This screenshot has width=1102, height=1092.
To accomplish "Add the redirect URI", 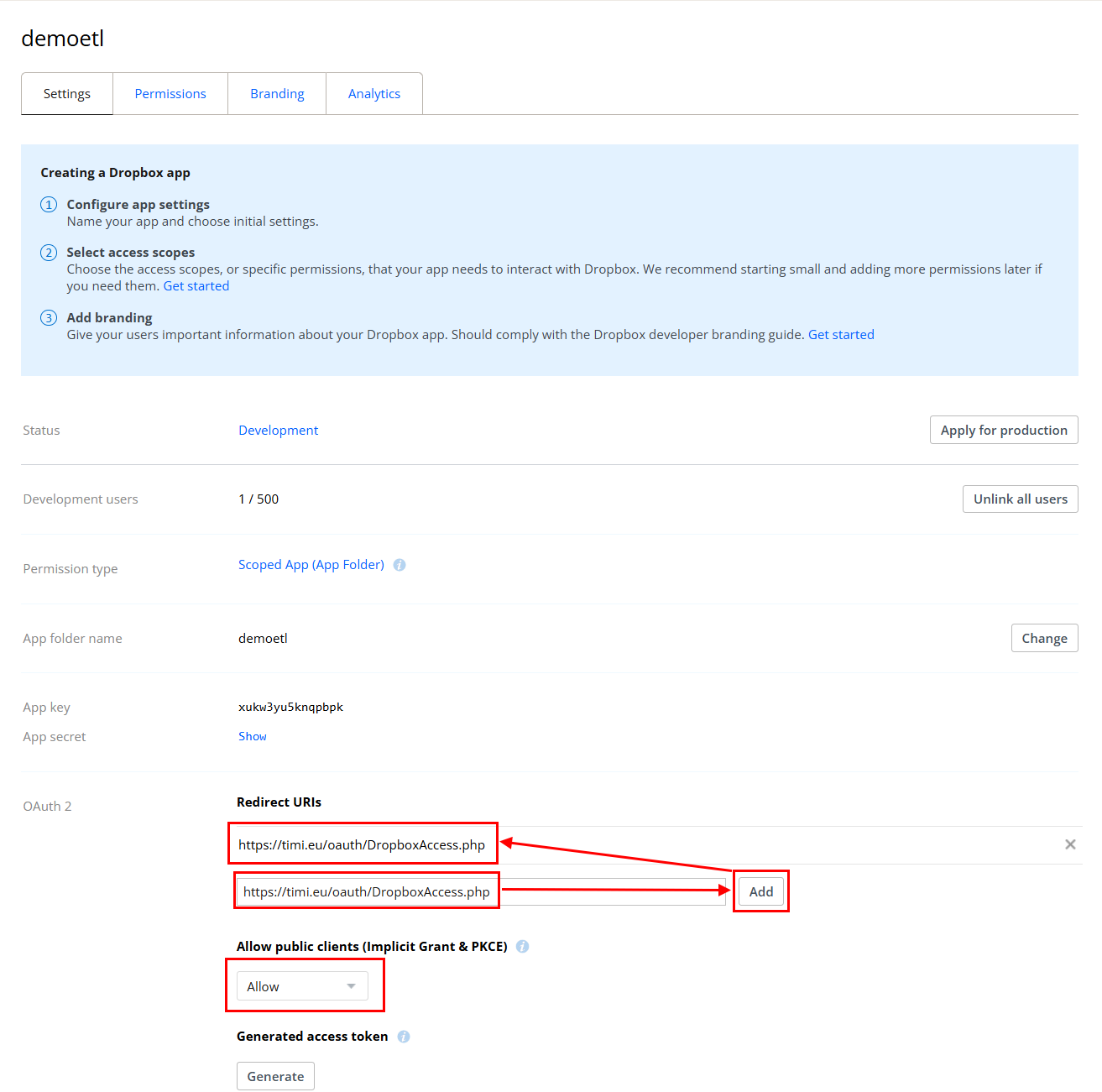I will pyautogui.click(x=761, y=891).
